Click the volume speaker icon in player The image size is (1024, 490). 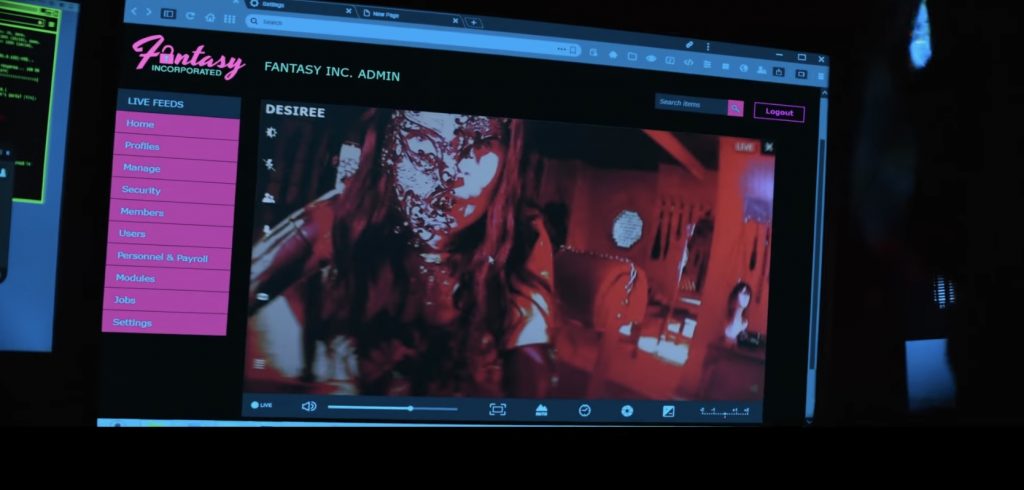[x=309, y=406]
